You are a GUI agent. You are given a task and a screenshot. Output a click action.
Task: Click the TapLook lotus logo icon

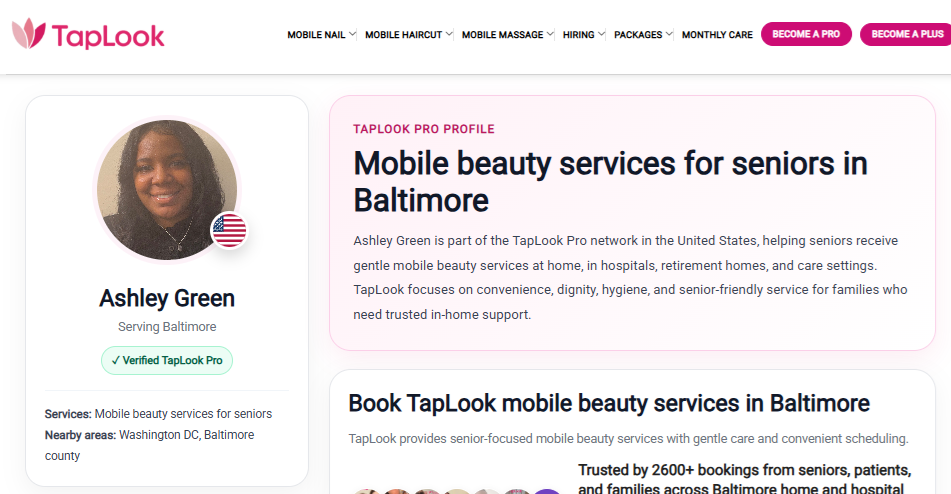(x=29, y=33)
